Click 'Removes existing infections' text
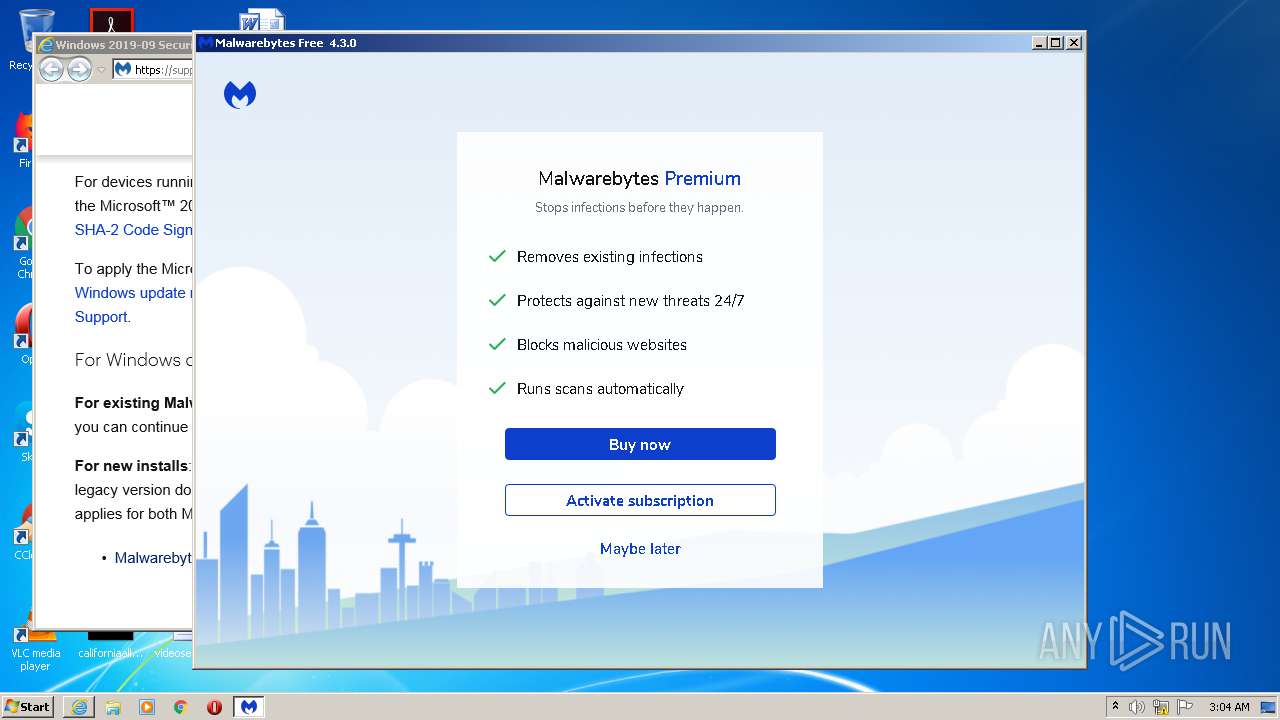 (x=610, y=257)
